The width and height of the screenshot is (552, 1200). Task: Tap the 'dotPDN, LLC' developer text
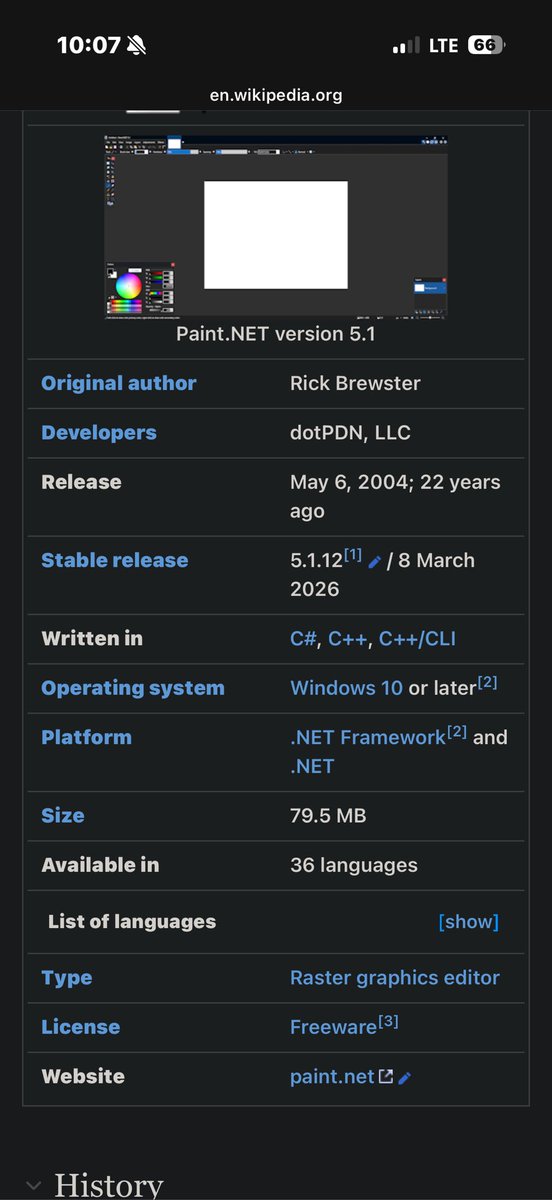point(350,433)
